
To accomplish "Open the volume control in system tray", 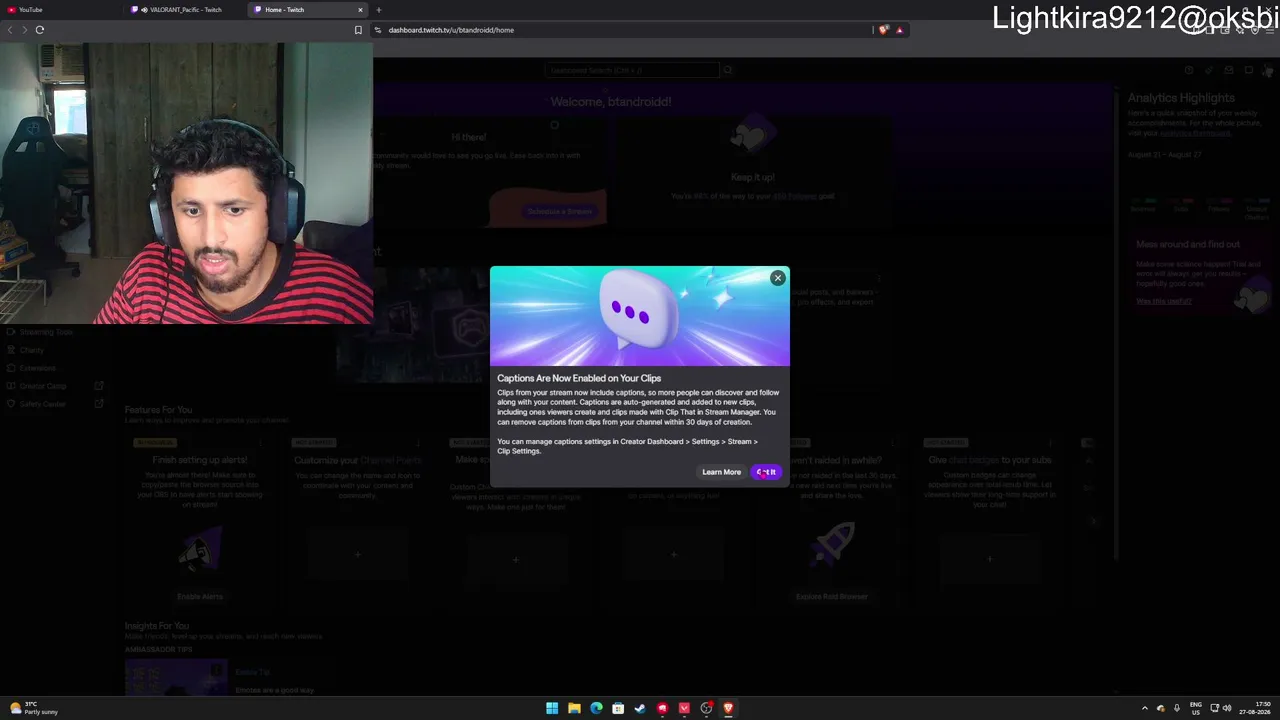I will coord(1227,708).
